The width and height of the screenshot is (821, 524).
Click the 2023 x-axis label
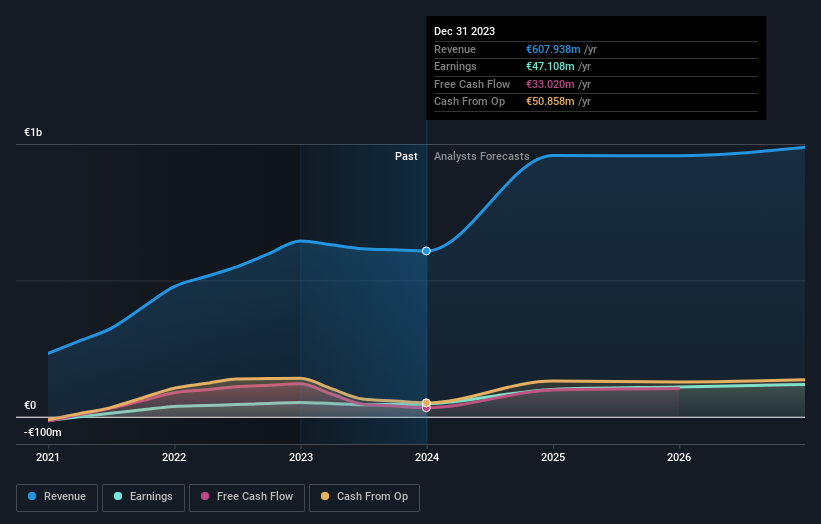click(x=301, y=457)
